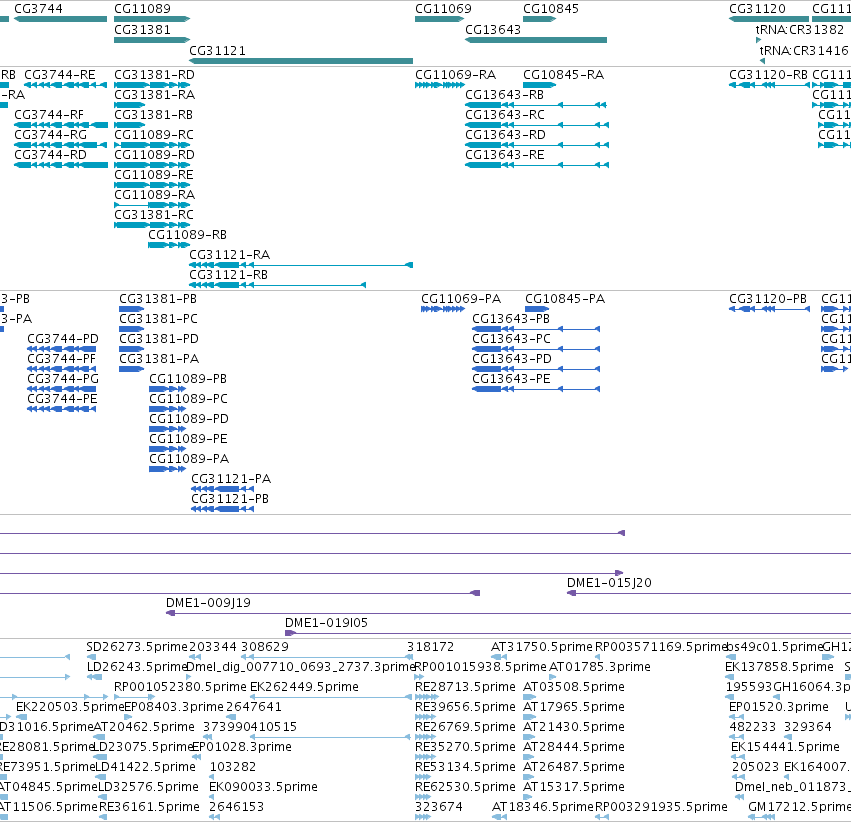Select protein CG31381-PB
The width and height of the screenshot is (851, 822).
pyautogui.click(x=131, y=309)
